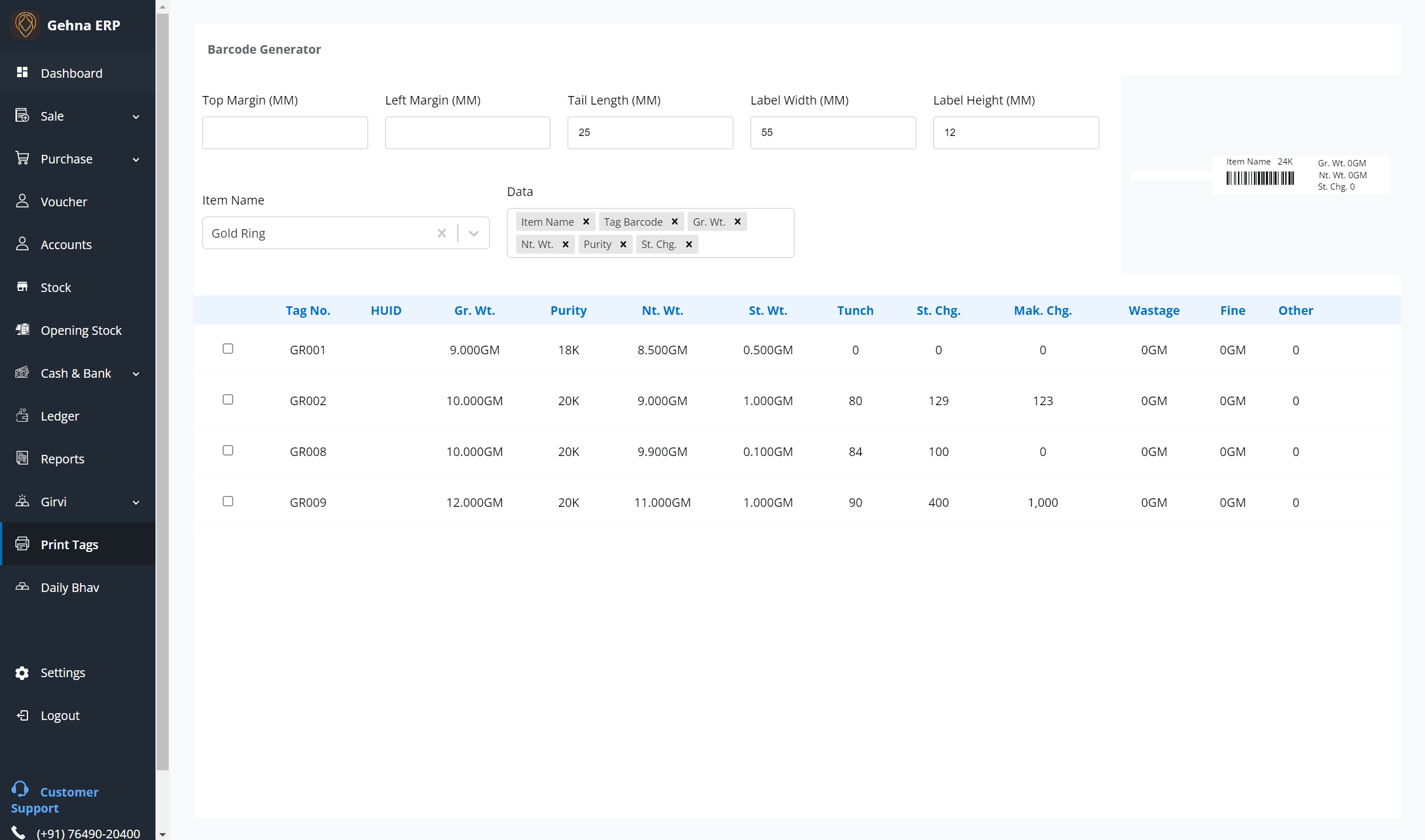Select the Daily Bhav icon

pos(22,587)
